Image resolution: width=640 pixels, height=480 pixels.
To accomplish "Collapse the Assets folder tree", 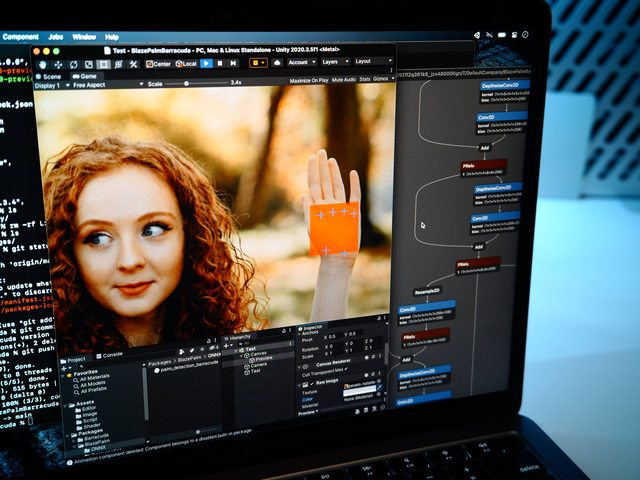I will tap(65, 405).
